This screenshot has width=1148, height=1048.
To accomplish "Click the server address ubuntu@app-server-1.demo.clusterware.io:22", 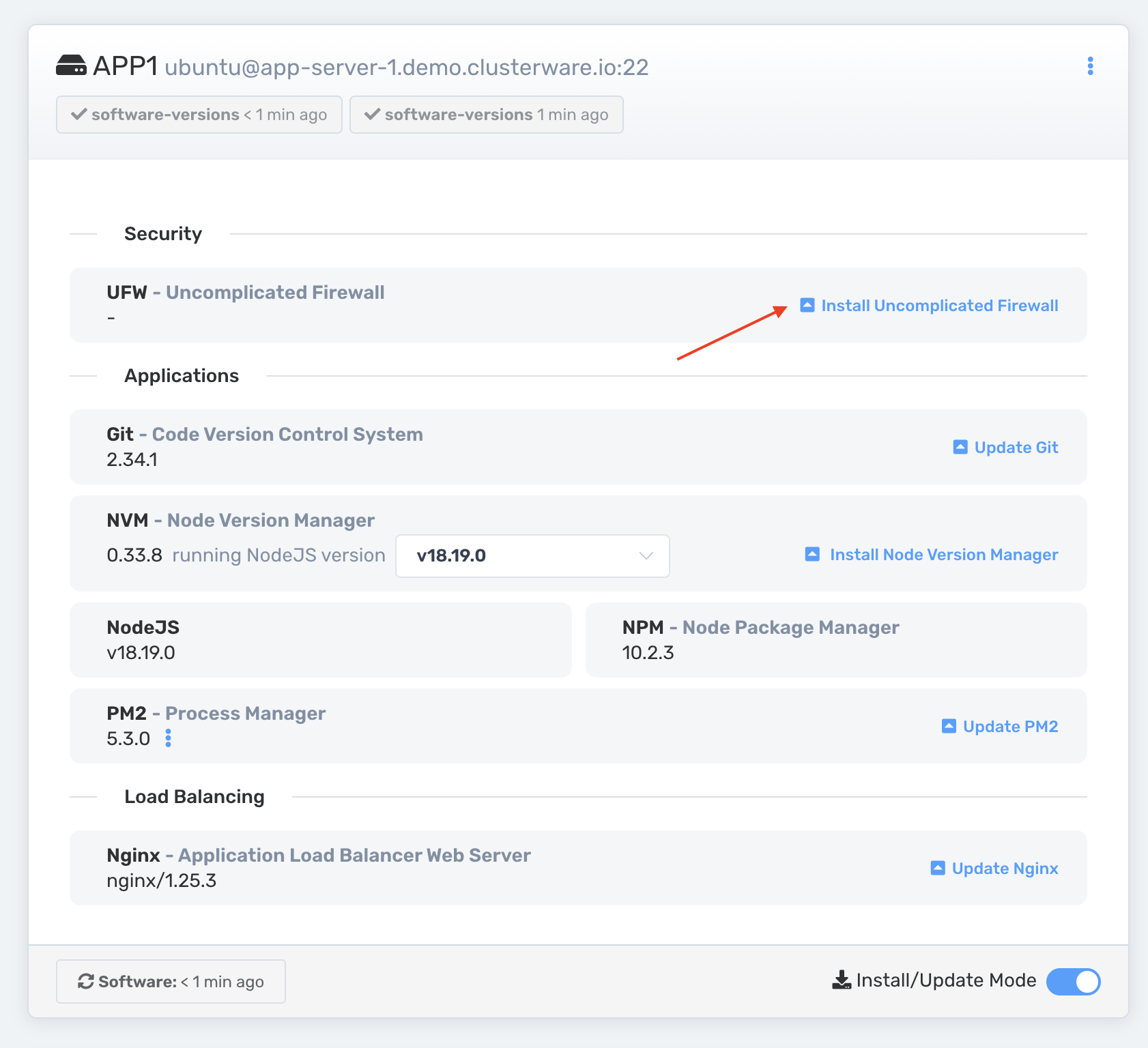I will (406, 67).
